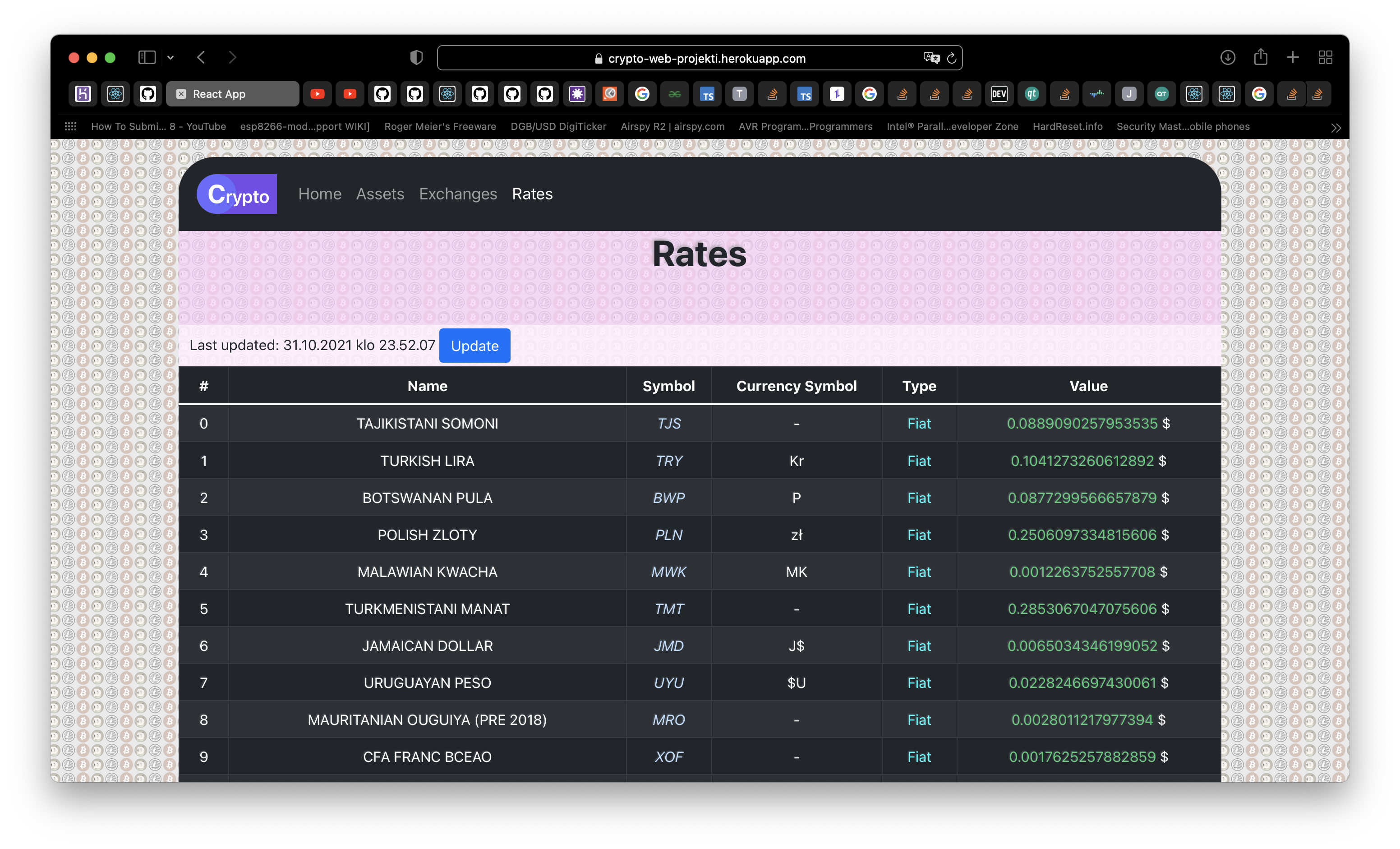Image resolution: width=1400 pixels, height=849 pixels.
Task: Click the Value column header
Action: pyautogui.click(x=1088, y=386)
